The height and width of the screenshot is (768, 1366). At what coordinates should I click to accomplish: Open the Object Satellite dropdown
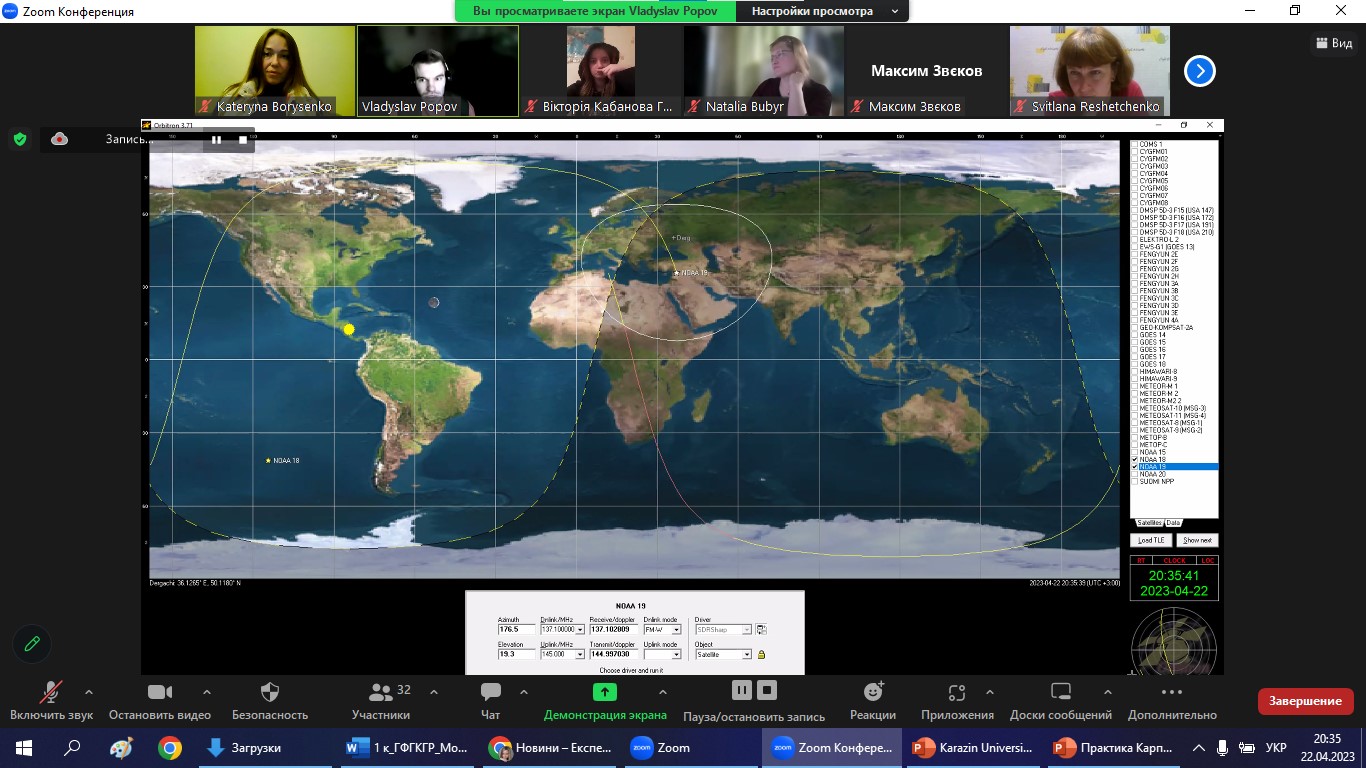[x=746, y=655]
